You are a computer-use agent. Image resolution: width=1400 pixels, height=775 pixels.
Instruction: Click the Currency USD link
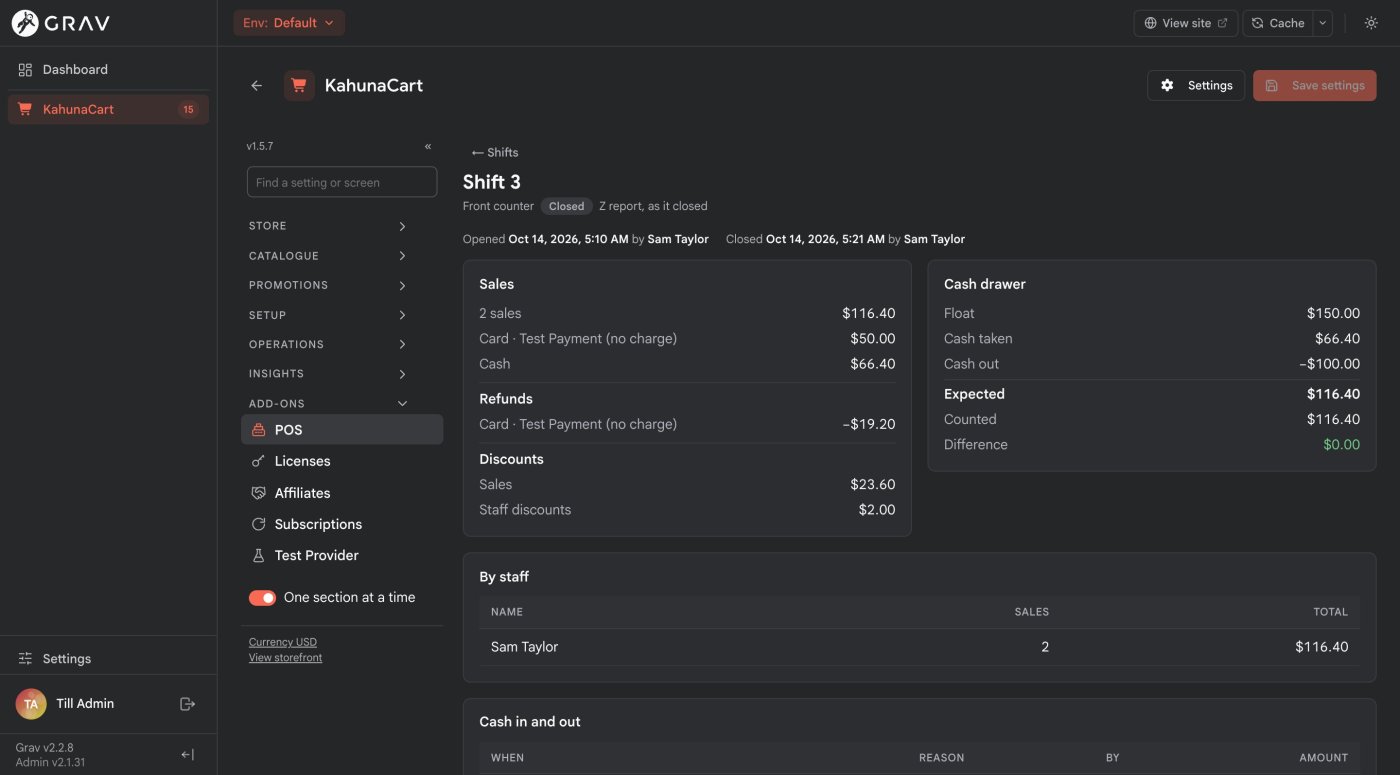point(283,642)
